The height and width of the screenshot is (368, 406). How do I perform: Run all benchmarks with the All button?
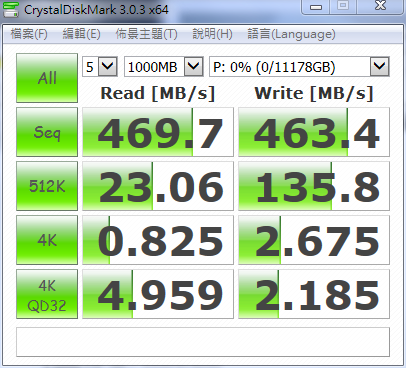click(x=47, y=78)
